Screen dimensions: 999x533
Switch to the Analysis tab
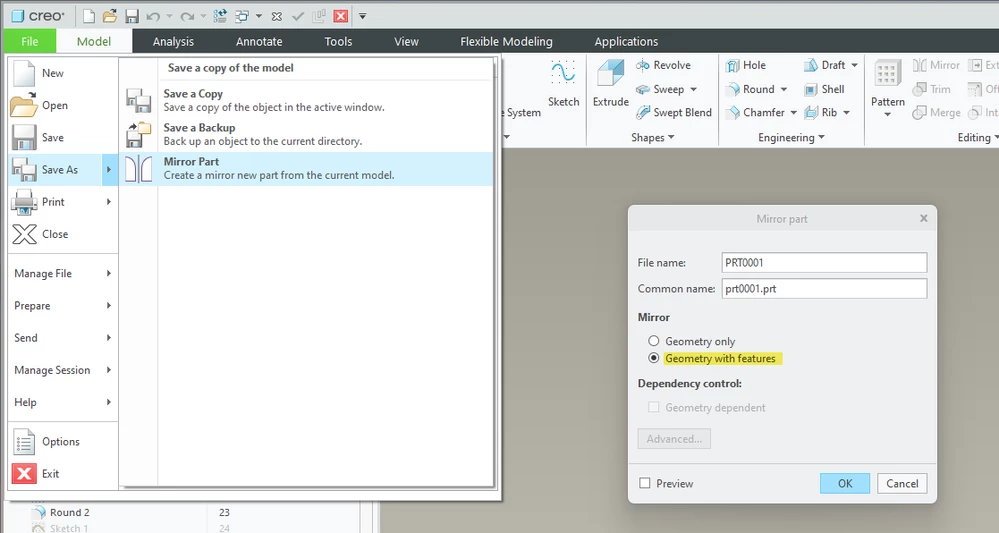[173, 41]
